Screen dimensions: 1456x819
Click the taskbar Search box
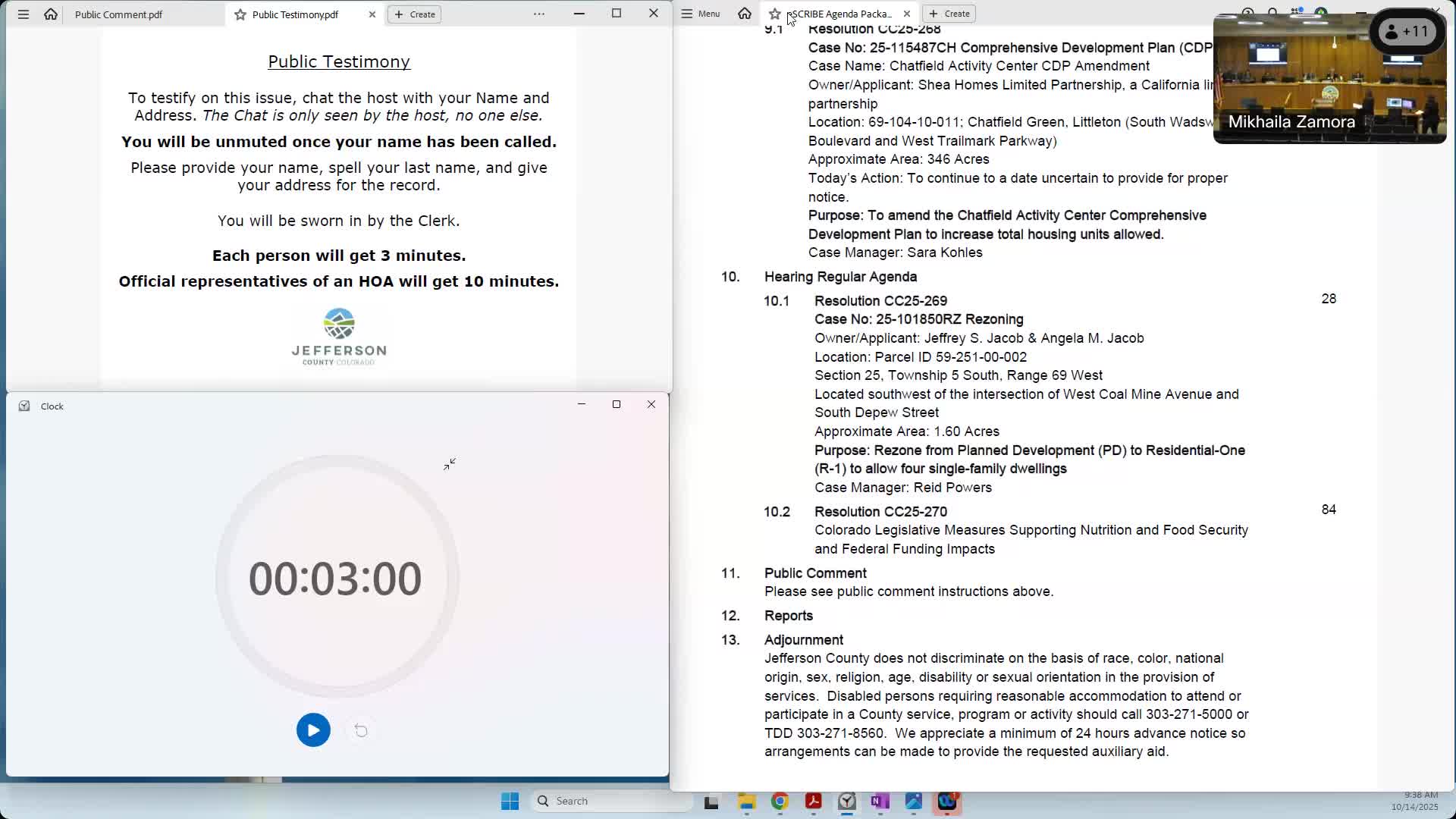(x=613, y=801)
